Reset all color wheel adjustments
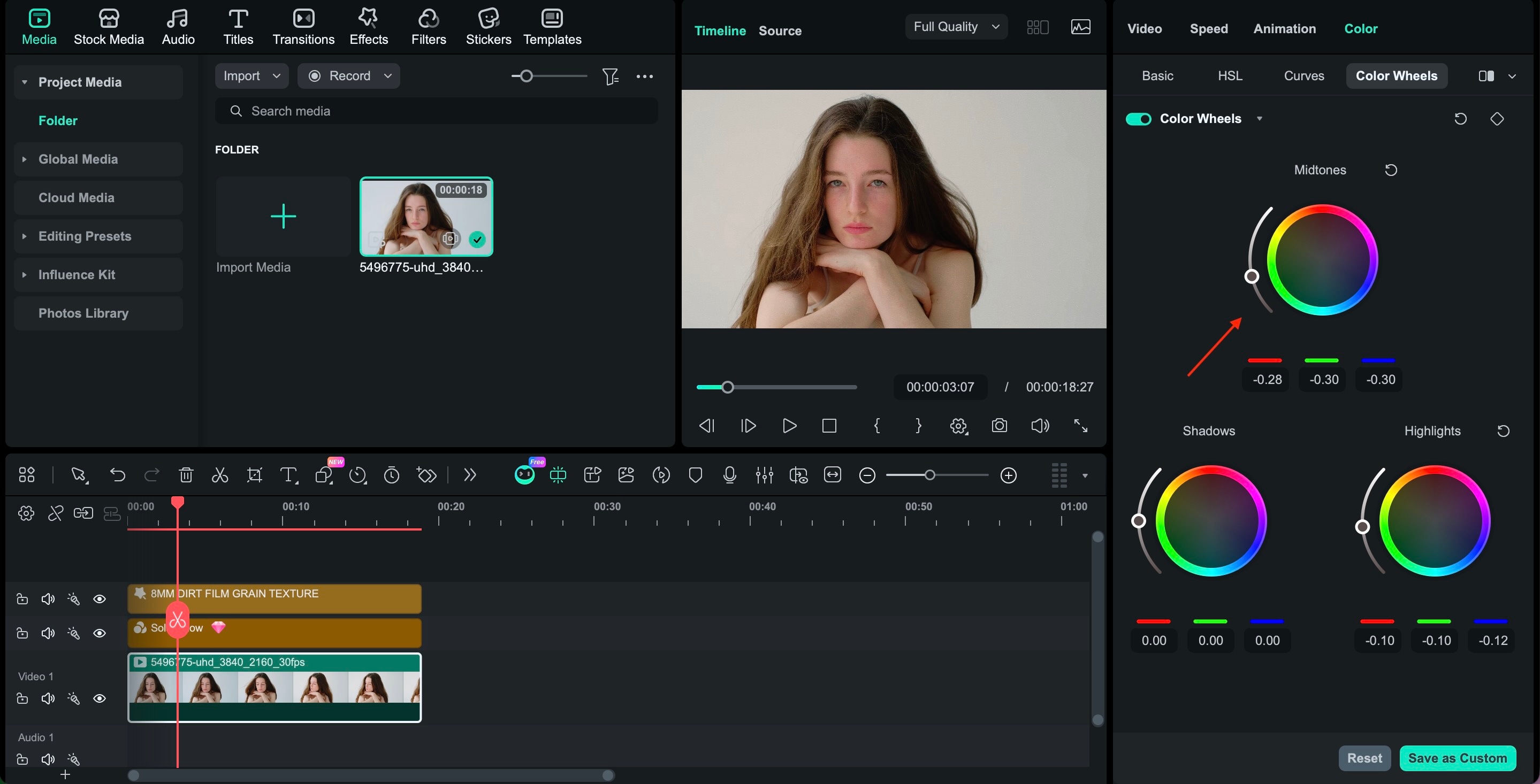 (1460, 118)
